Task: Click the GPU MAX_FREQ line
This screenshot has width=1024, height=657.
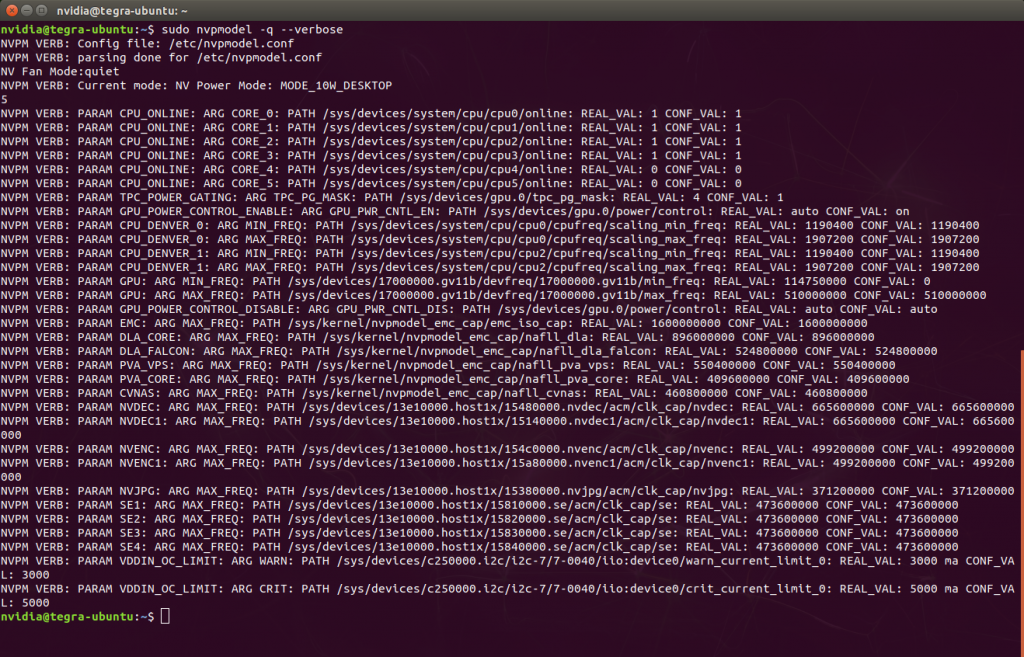Action: tap(493, 295)
